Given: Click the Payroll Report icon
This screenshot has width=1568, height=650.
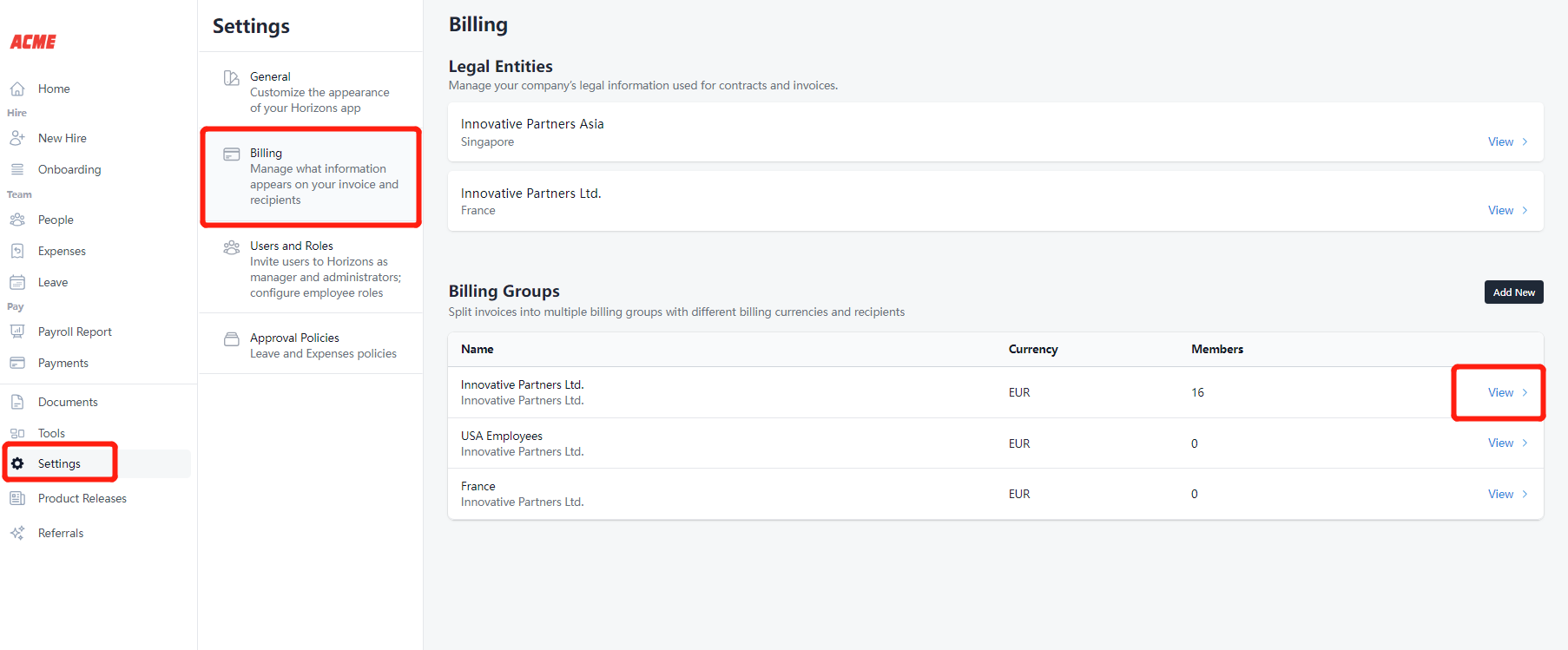Looking at the screenshot, I should [17, 332].
